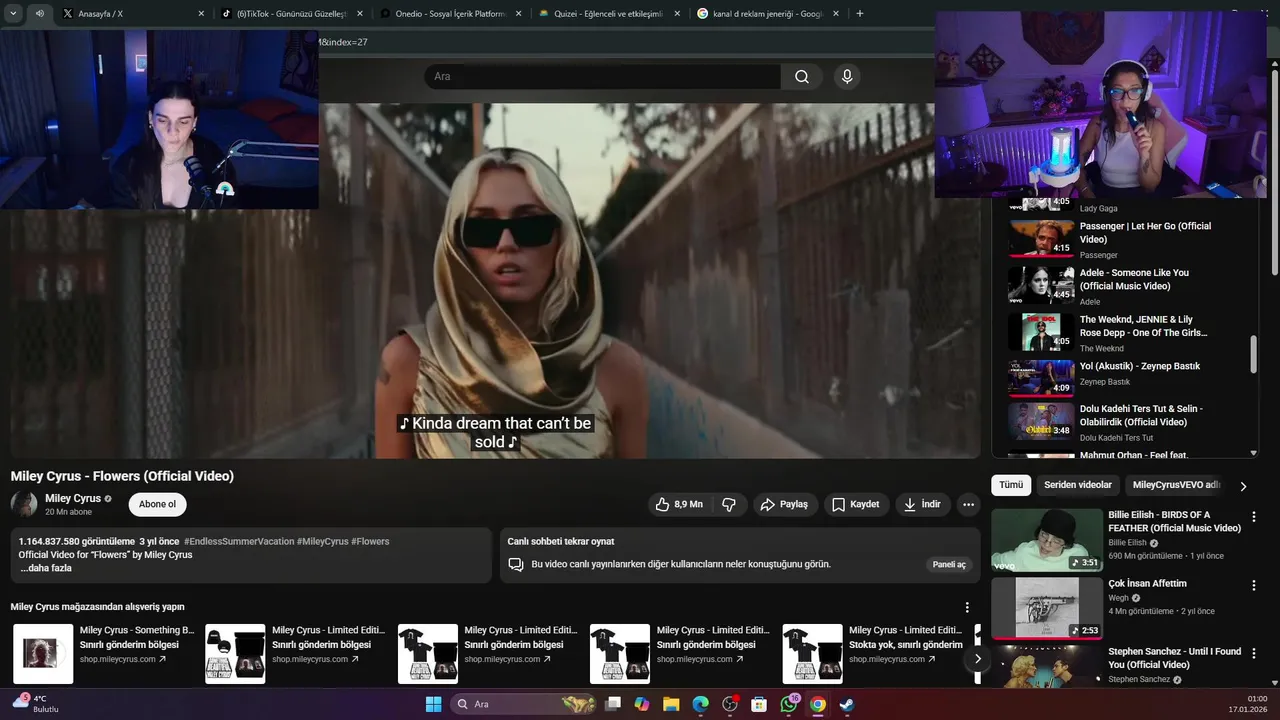The width and height of the screenshot is (1280, 720).
Task: Open Microsoft Edge from the taskbar
Action: click(701, 704)
